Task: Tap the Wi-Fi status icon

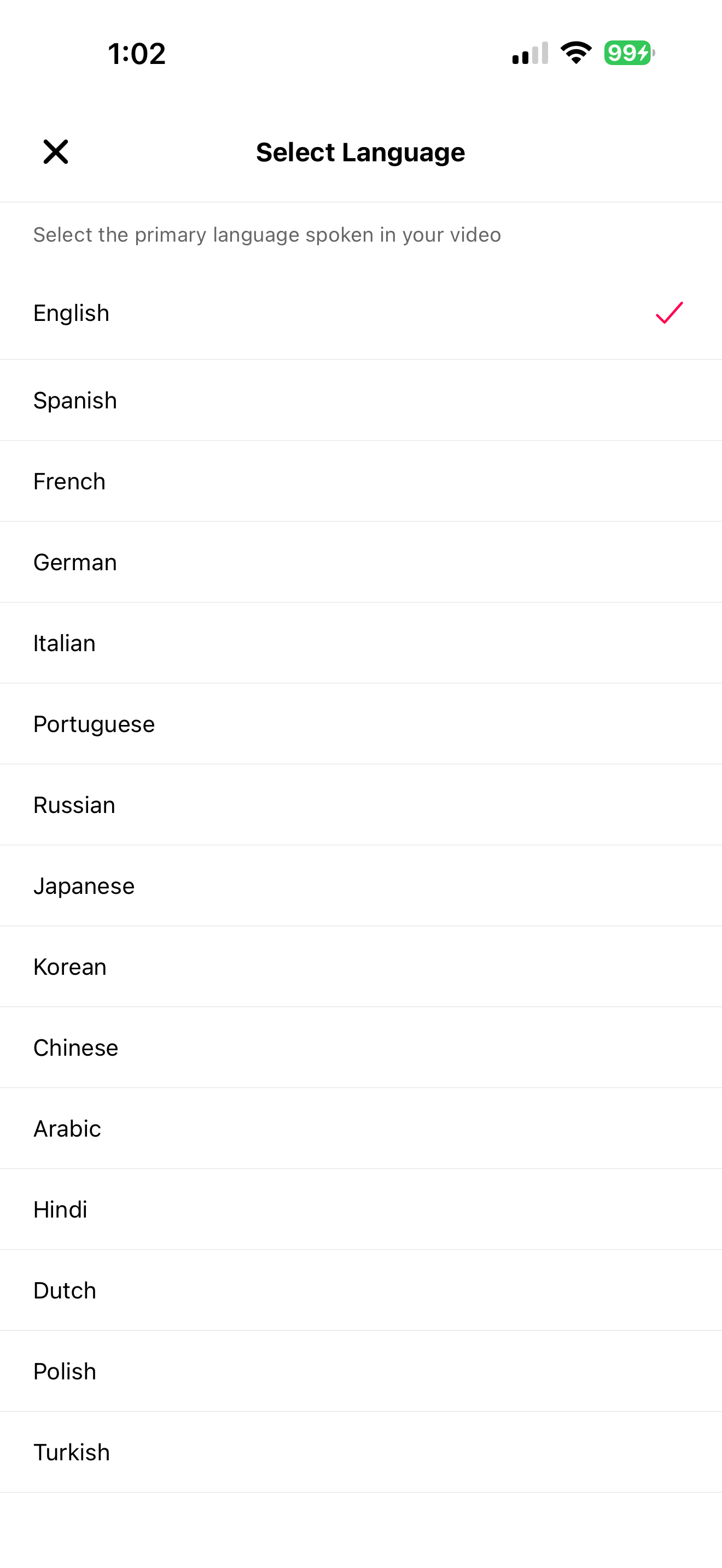Action: (x=576, y=53)
